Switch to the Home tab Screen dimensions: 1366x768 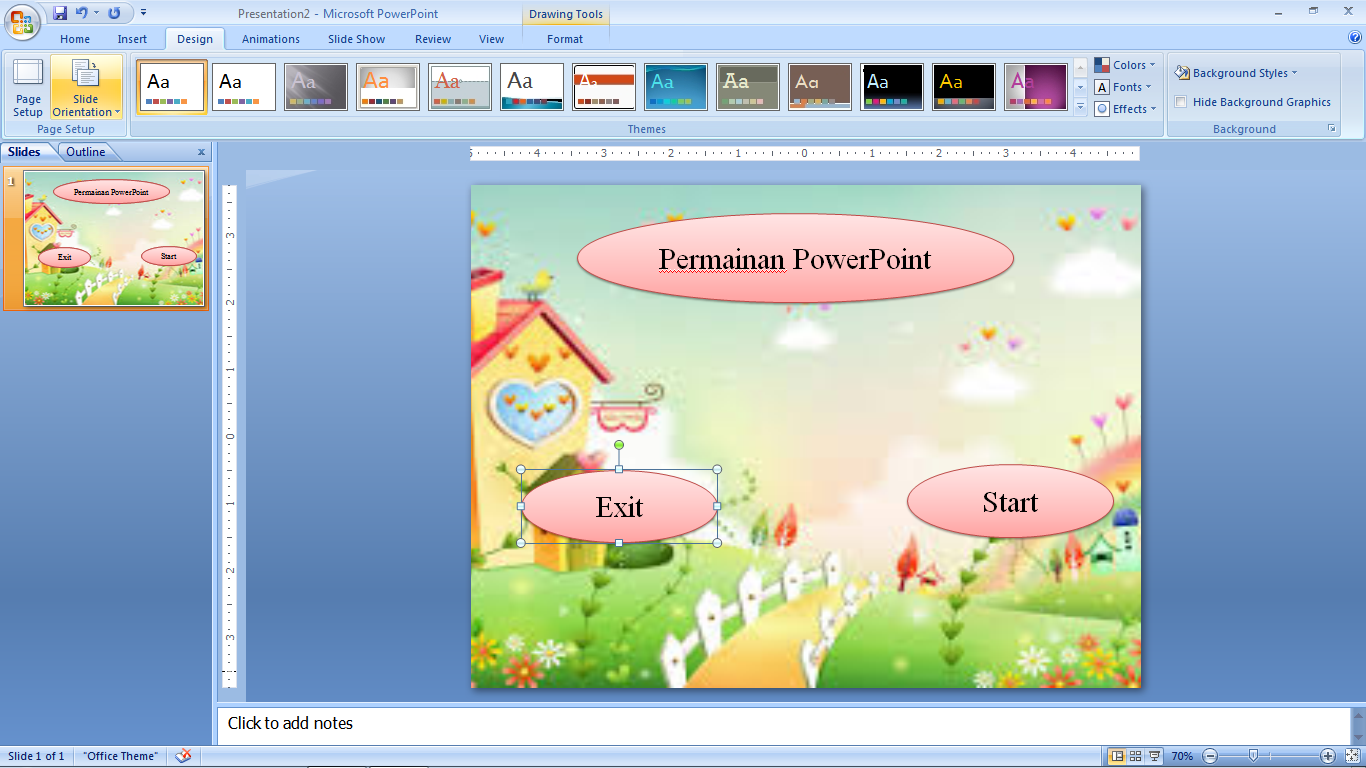click(x=75, y=39)
